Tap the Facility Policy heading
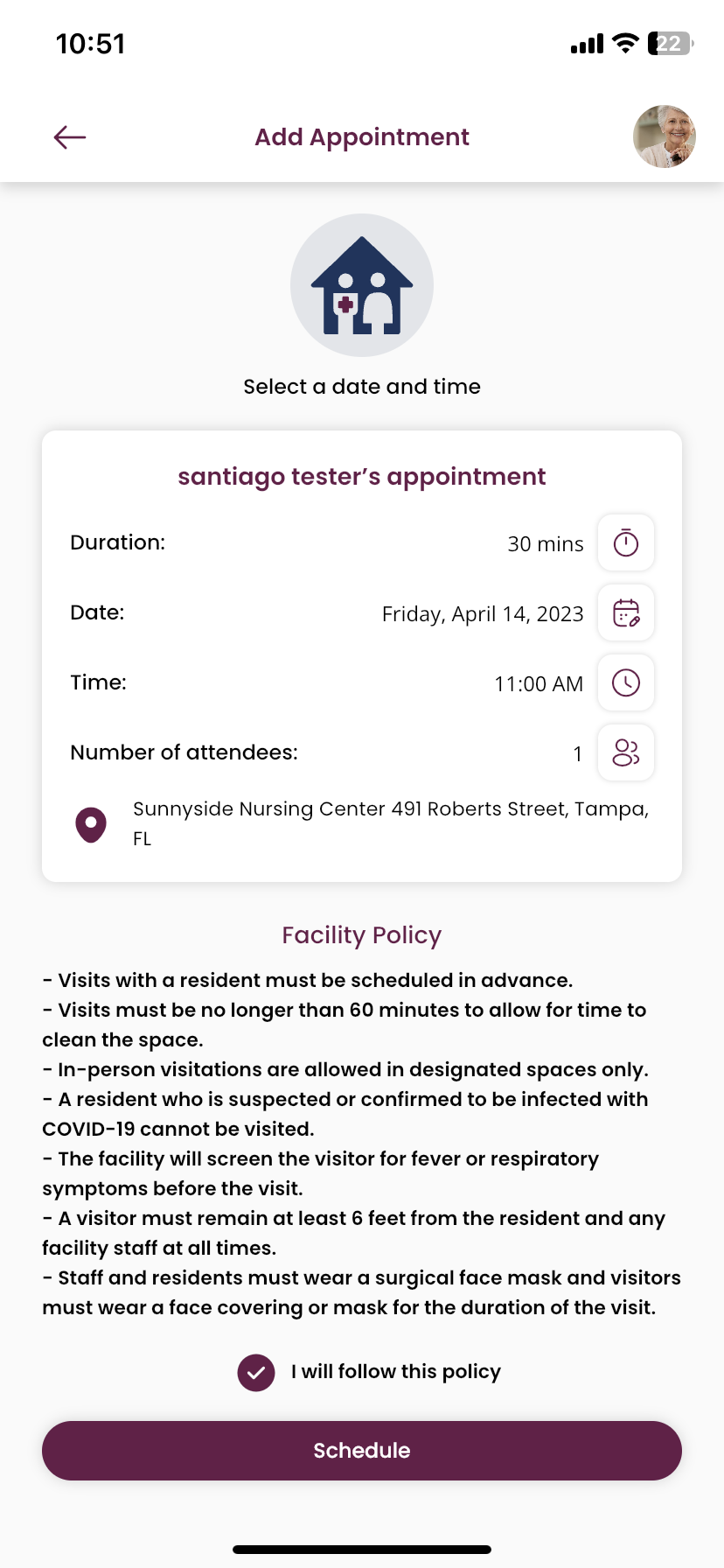This screenshot has height=1568, width=724. pos(362,935)
